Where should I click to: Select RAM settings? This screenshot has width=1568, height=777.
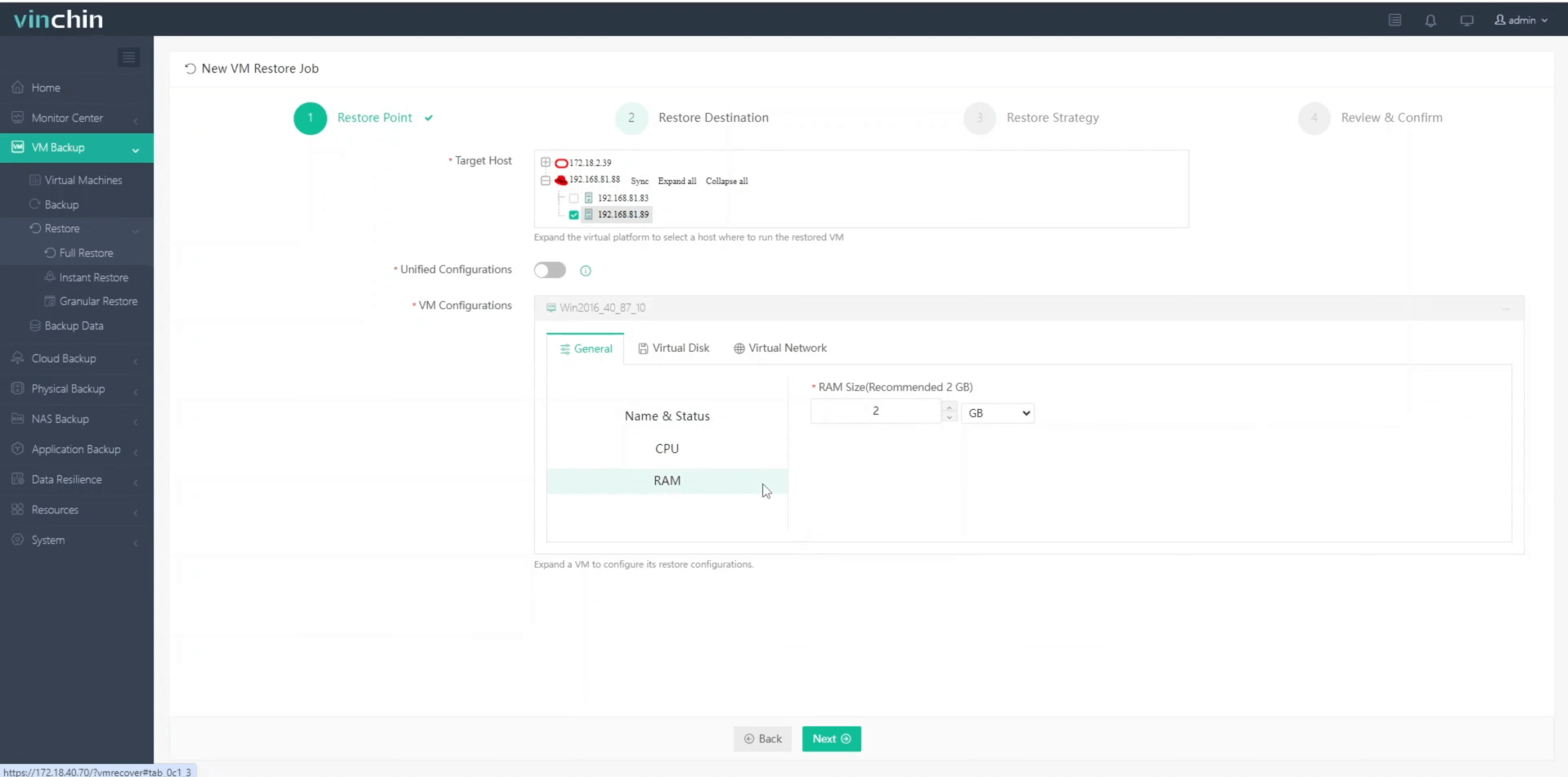pos(667,481)
